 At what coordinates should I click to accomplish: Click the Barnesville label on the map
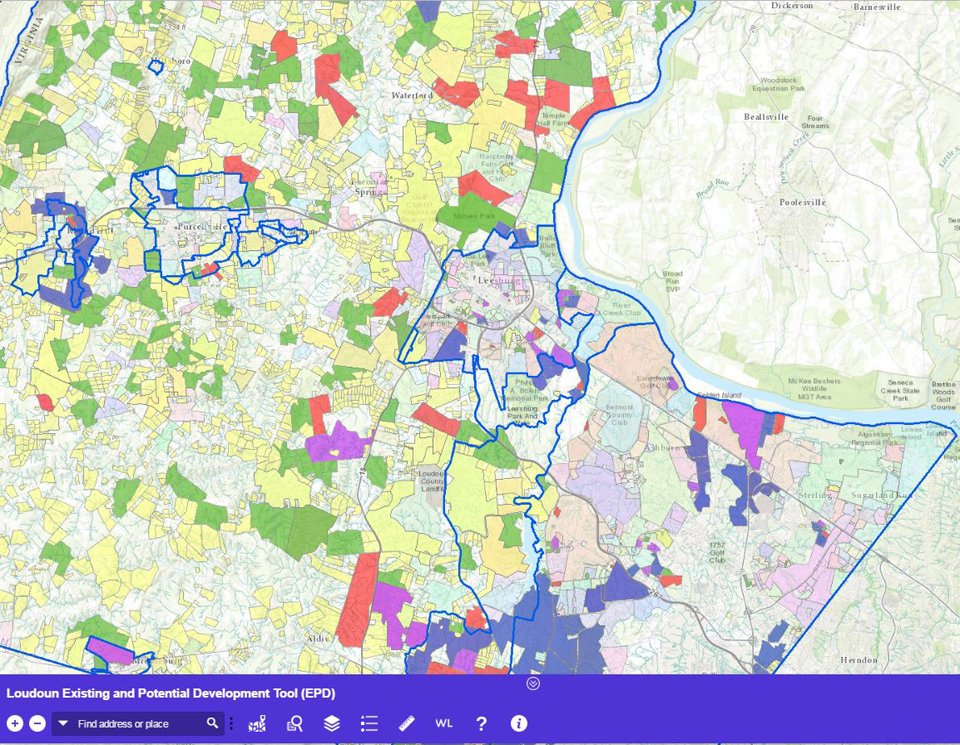coord(877,7)
